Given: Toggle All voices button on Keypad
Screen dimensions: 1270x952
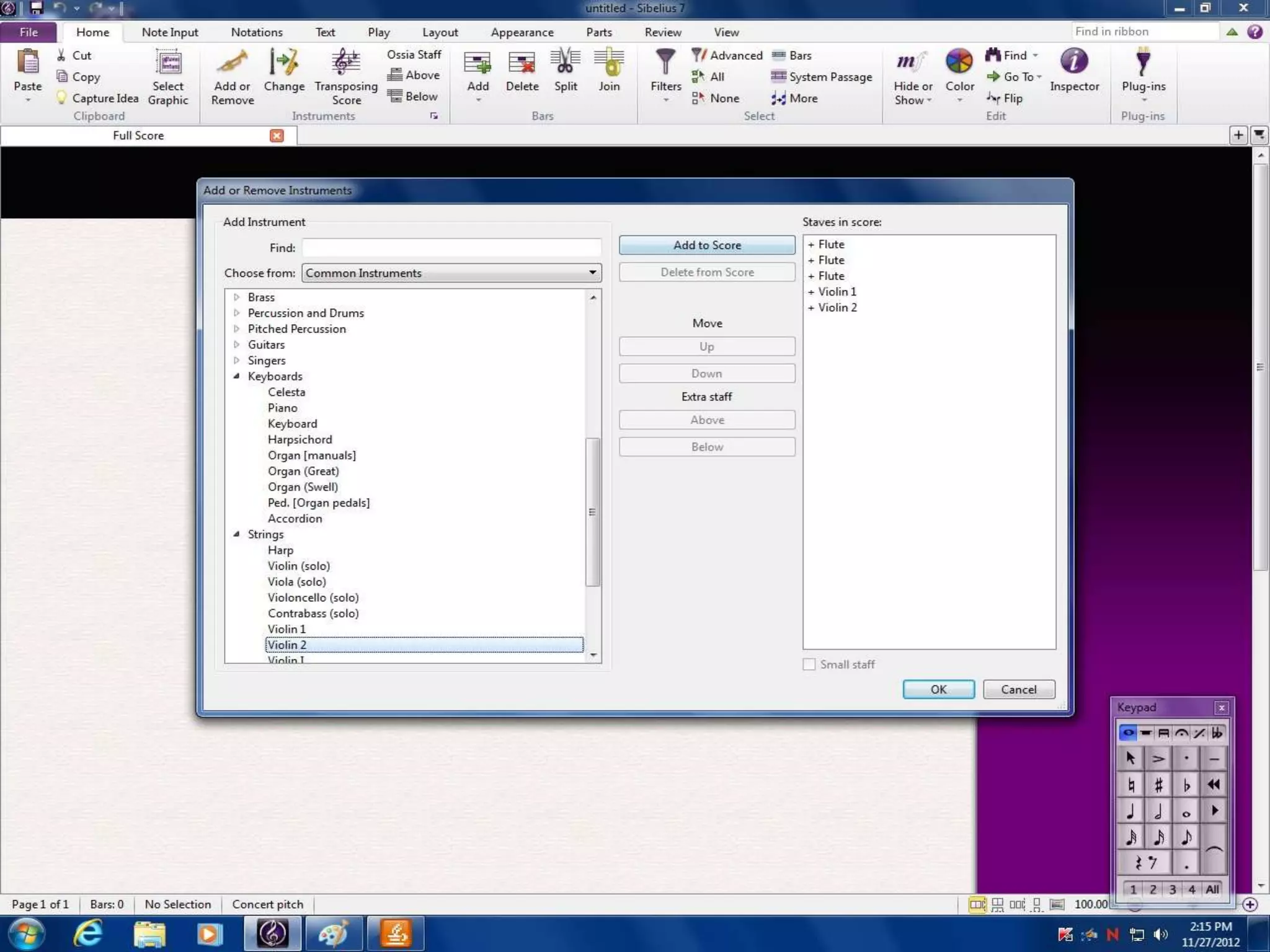Looking at the screenshot, I should point(1212,889).
